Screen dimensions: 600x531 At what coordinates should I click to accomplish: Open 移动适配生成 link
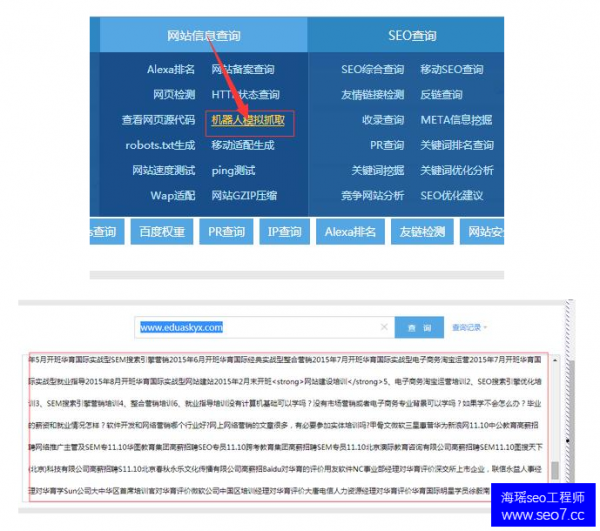point(243,145)
